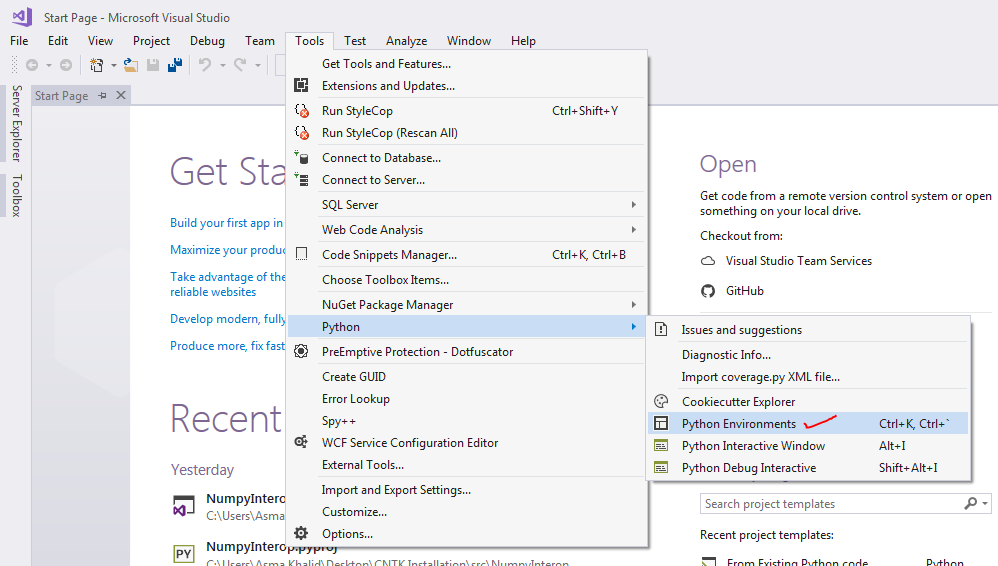This screenshot has height=566, width=998.
Task: Click the Search project templates field
Action: (830, 504)
